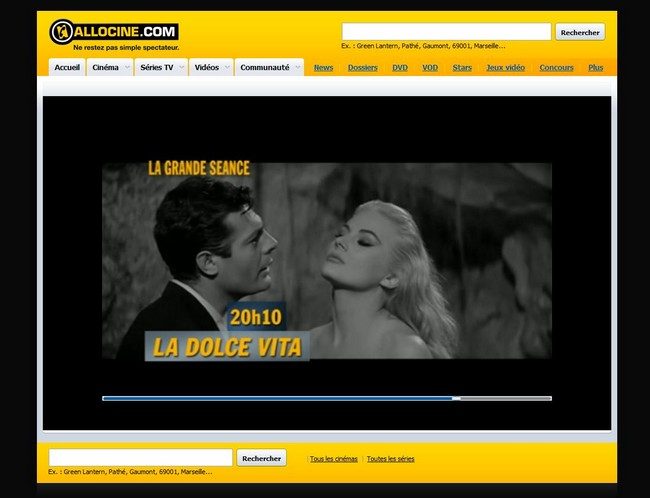The height and width of the screenshot is (498, 650).
Task: Open the Accueil tab
Action: [x=67, y=67]
